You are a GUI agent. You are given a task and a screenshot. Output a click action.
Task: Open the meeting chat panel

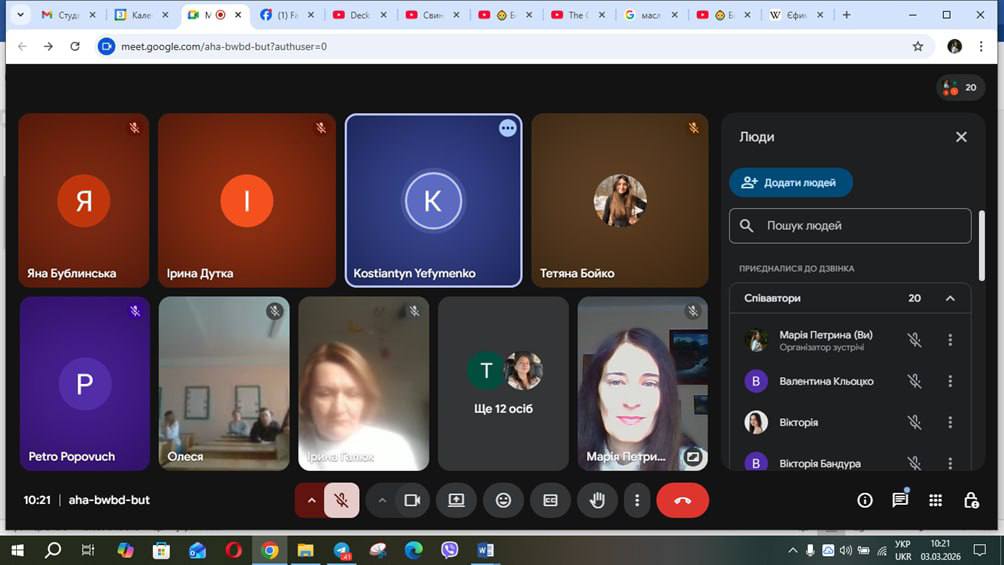pos(900,500)
